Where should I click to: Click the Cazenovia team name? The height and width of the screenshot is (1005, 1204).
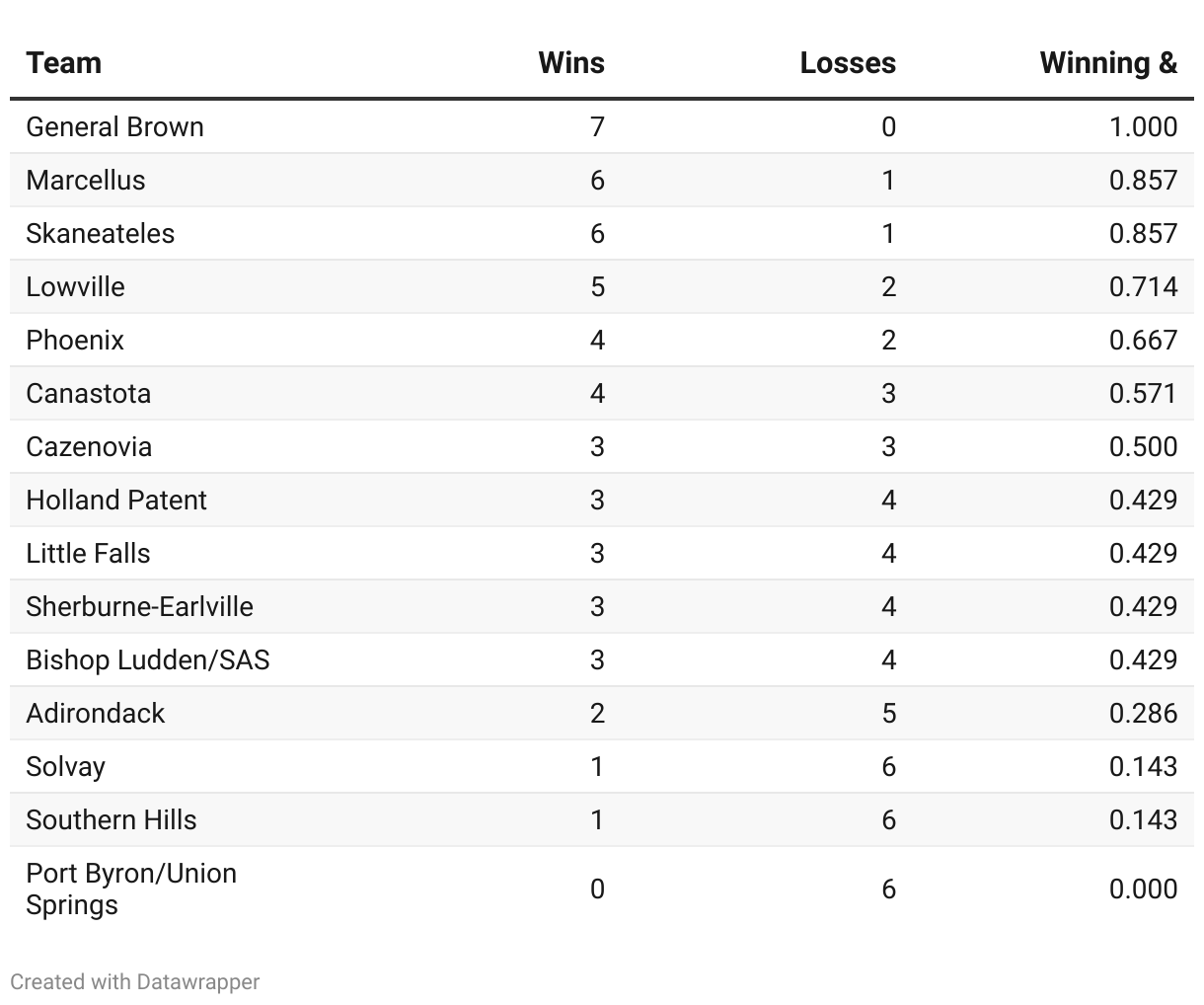coord(89,446)
